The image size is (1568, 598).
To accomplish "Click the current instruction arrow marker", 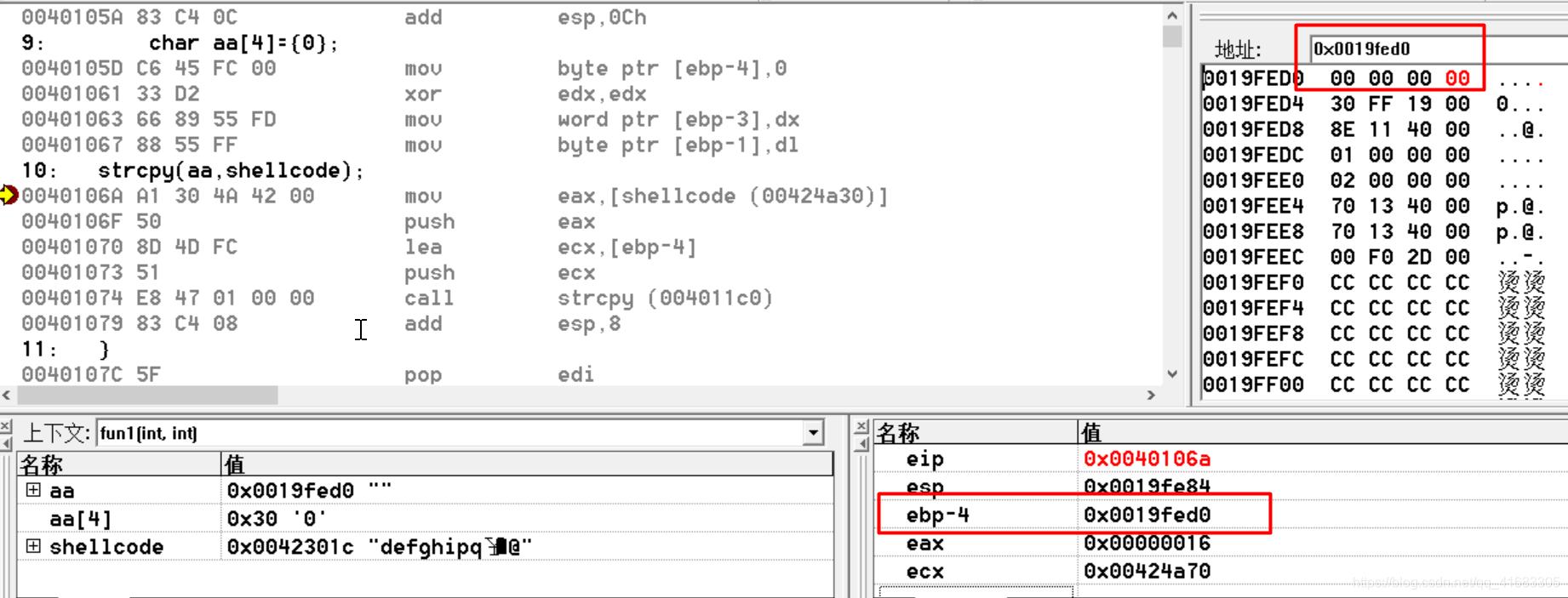I will coord(9,195).
